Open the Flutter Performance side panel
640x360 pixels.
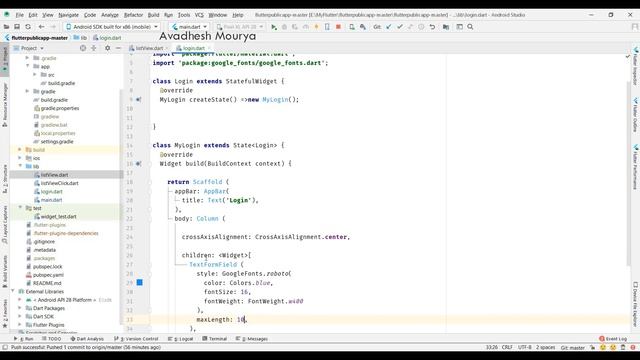(636, 167)
